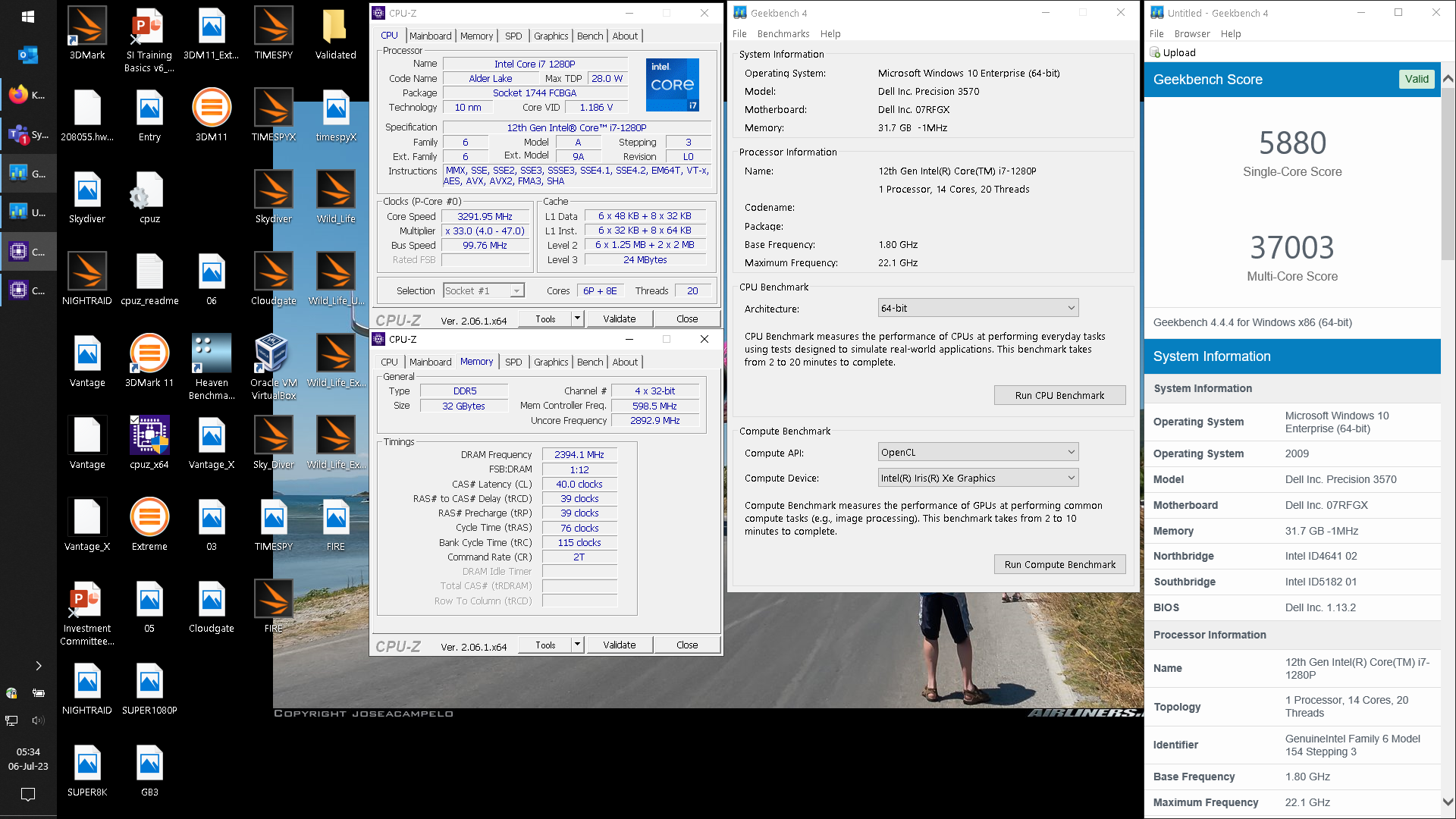1456x819 pixels.
Task: Open the Sky_Diver desktop shortcut
Action: coord(274,443)
